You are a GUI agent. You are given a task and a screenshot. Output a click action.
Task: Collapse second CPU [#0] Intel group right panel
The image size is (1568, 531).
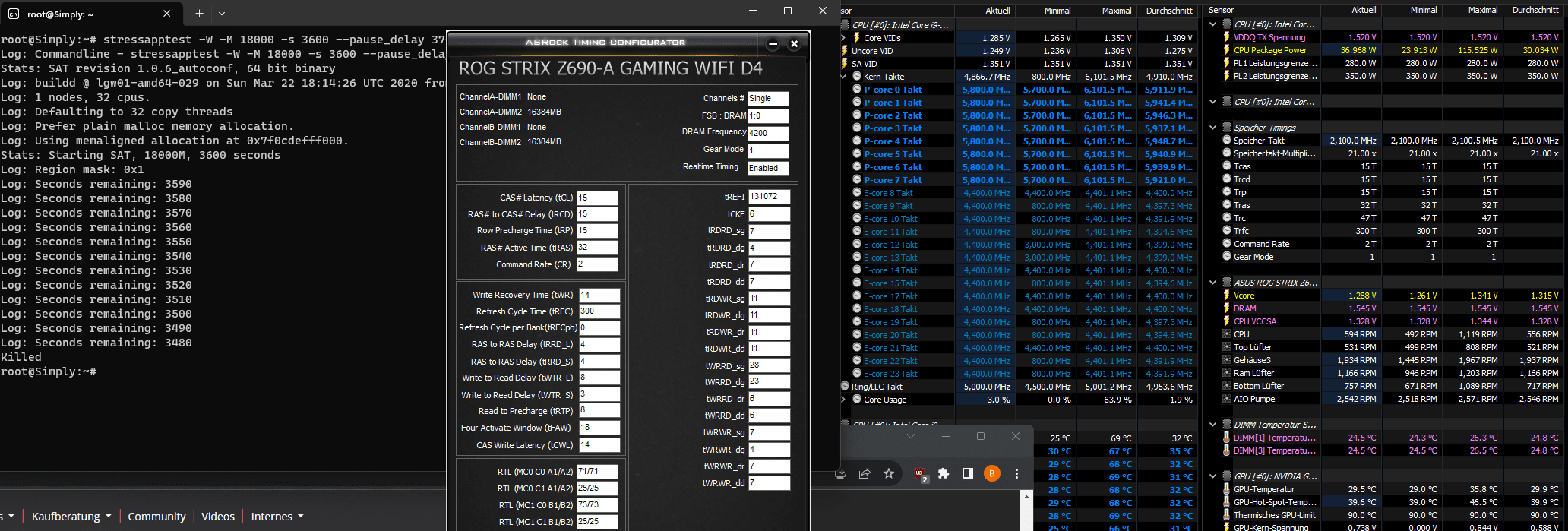[x=1213, y=102]
